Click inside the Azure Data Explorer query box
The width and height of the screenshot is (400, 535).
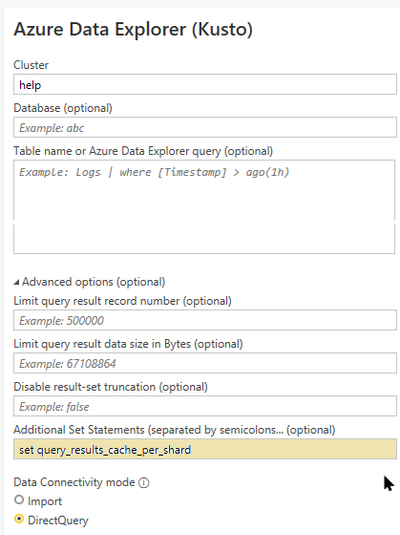tap(204, 207)
